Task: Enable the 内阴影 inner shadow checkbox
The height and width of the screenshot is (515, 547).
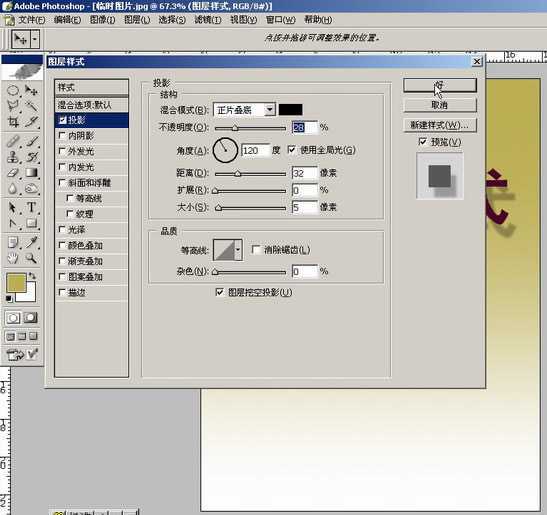Action: point(62,135)
